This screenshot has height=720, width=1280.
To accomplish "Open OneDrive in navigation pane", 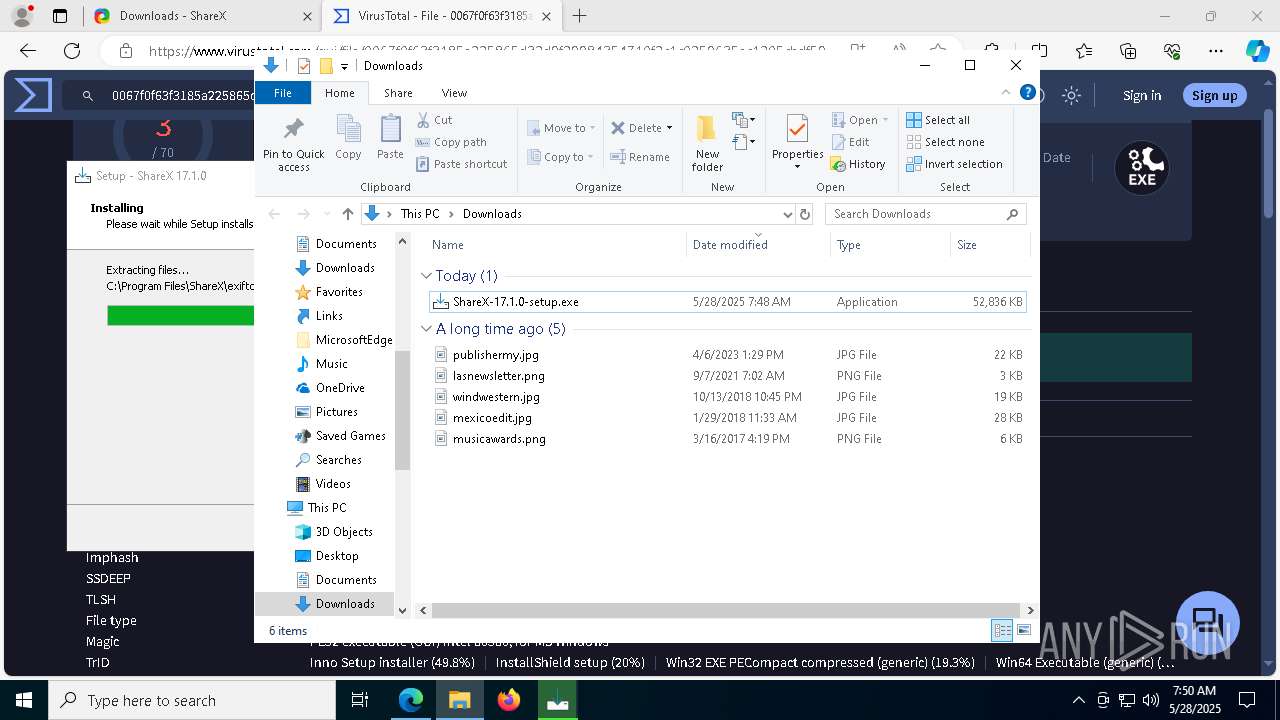I will click(329, 388).
